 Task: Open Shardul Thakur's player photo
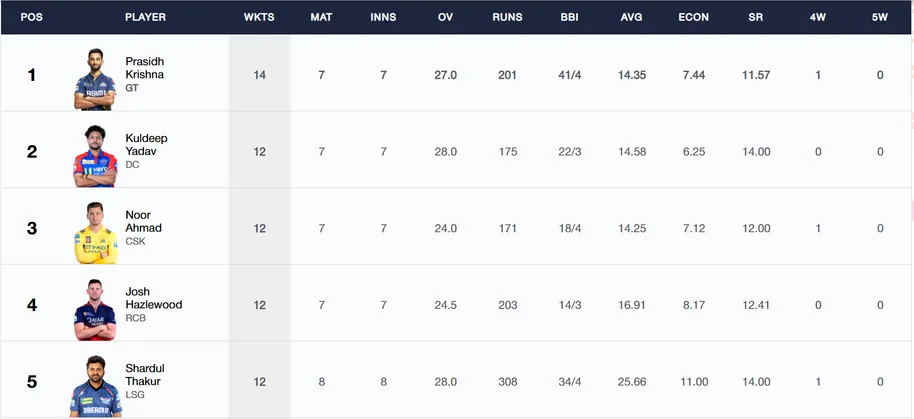point(96,386)
